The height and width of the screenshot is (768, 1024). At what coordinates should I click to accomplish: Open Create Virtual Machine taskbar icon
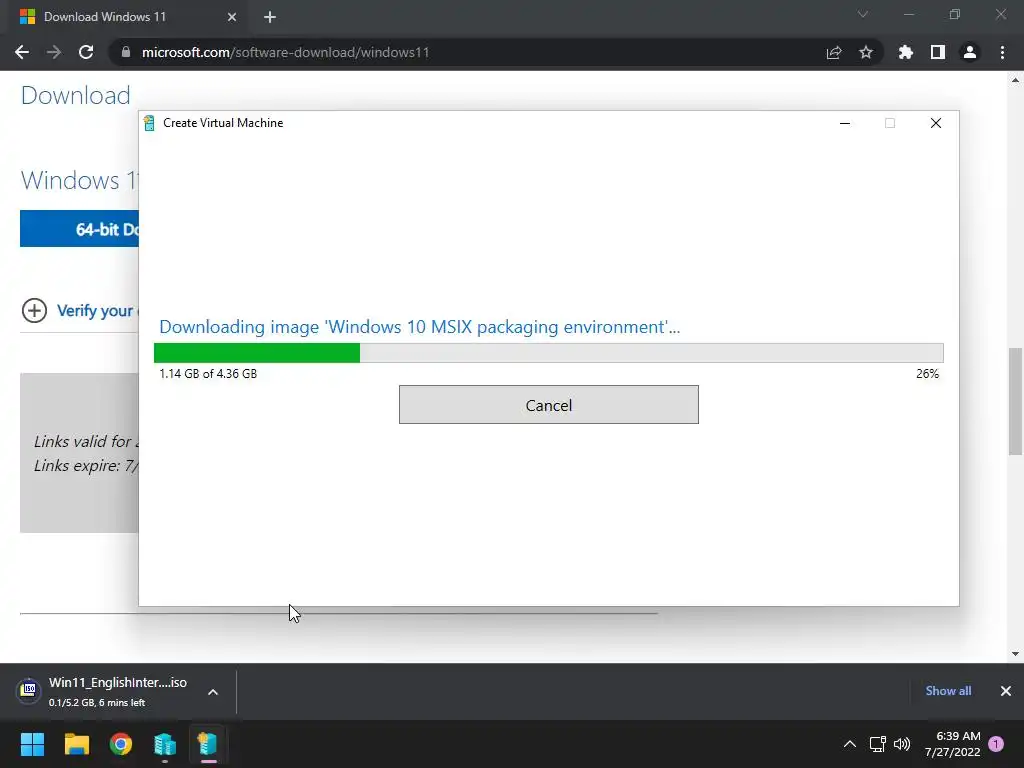click(208, 744)
